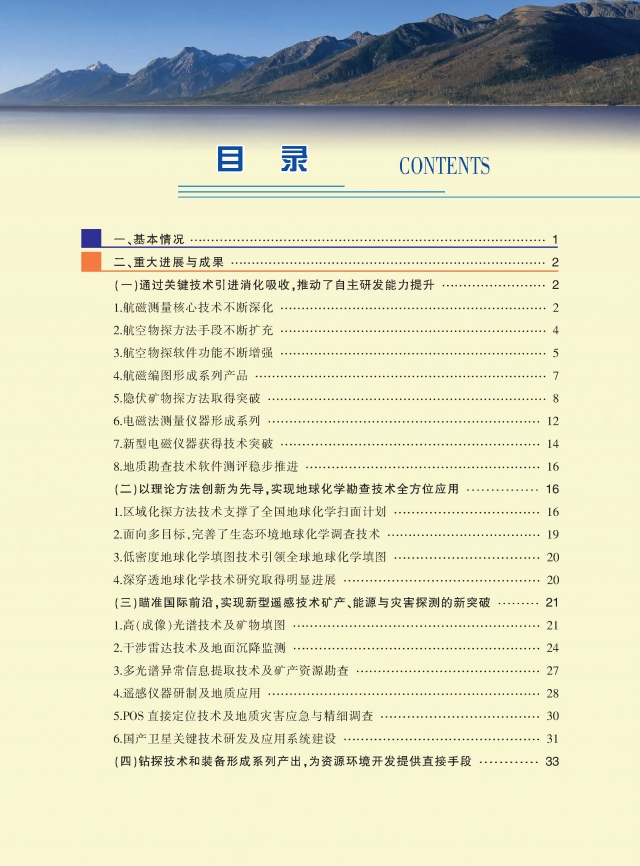Click the CONTENTS title text

(444, 167)
